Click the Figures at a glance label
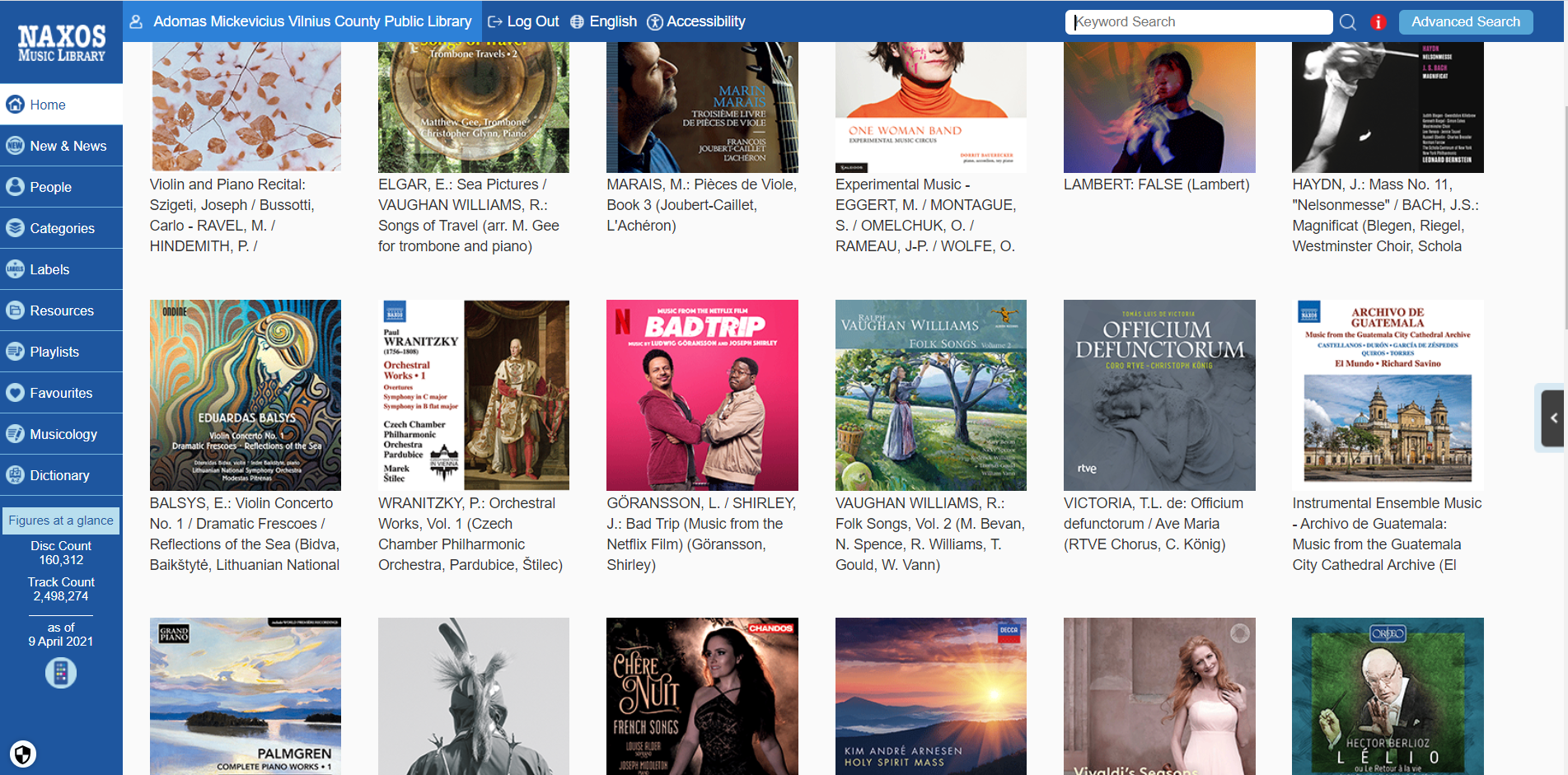This screenshot has height=775, width=1568. coord(61,521)
